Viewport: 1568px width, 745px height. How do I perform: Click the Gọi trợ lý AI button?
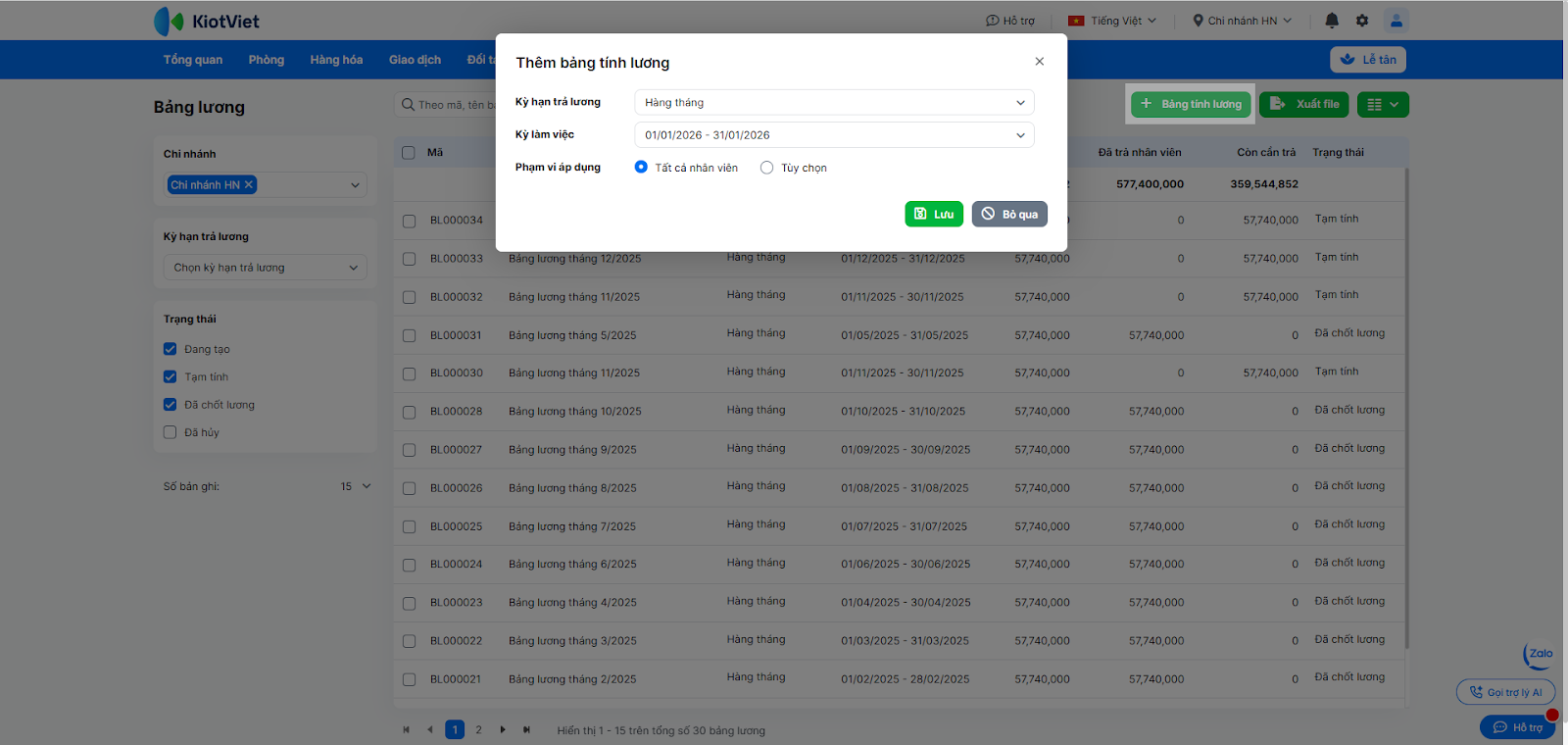(1505, 692)
